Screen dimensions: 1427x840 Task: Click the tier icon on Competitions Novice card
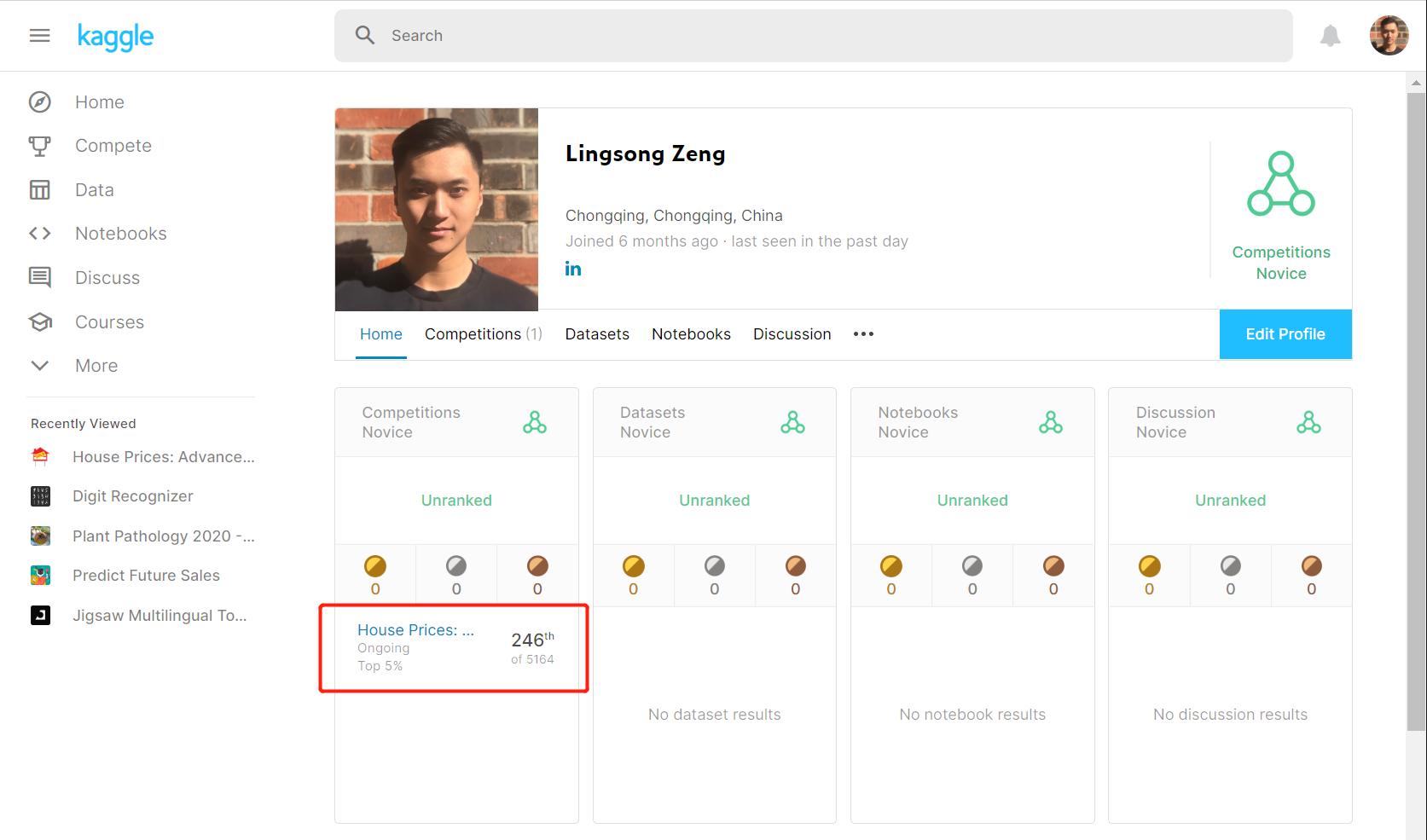click(x=535, y=422)
